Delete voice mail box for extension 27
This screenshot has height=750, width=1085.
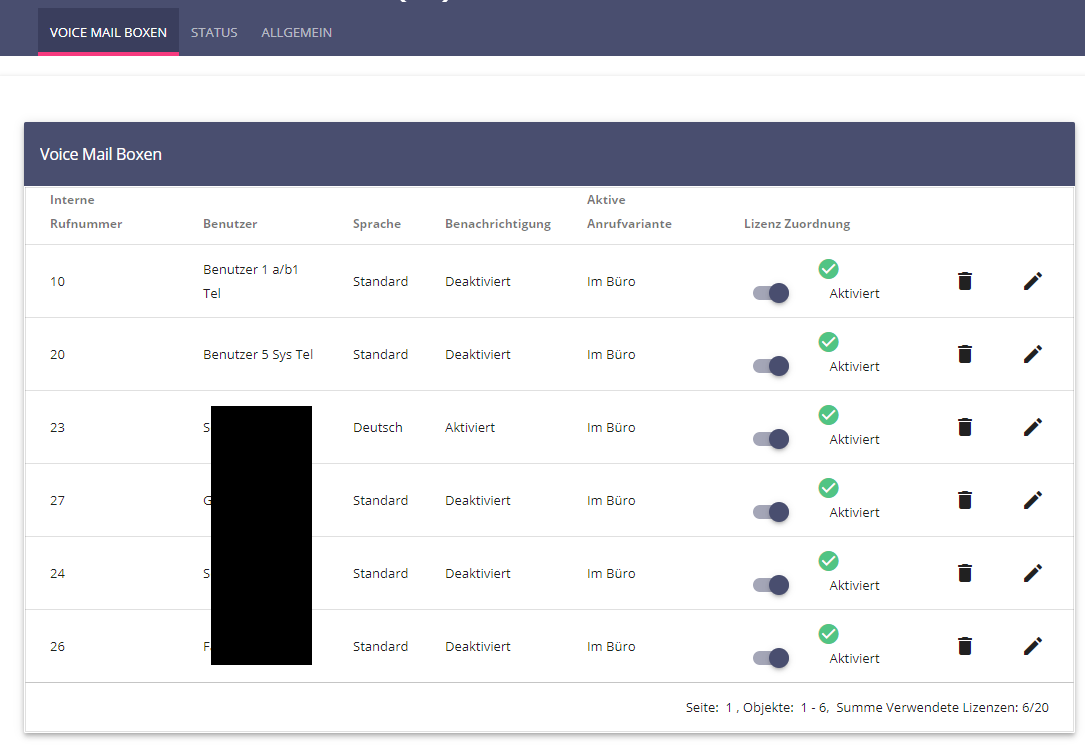coord(965,500)
